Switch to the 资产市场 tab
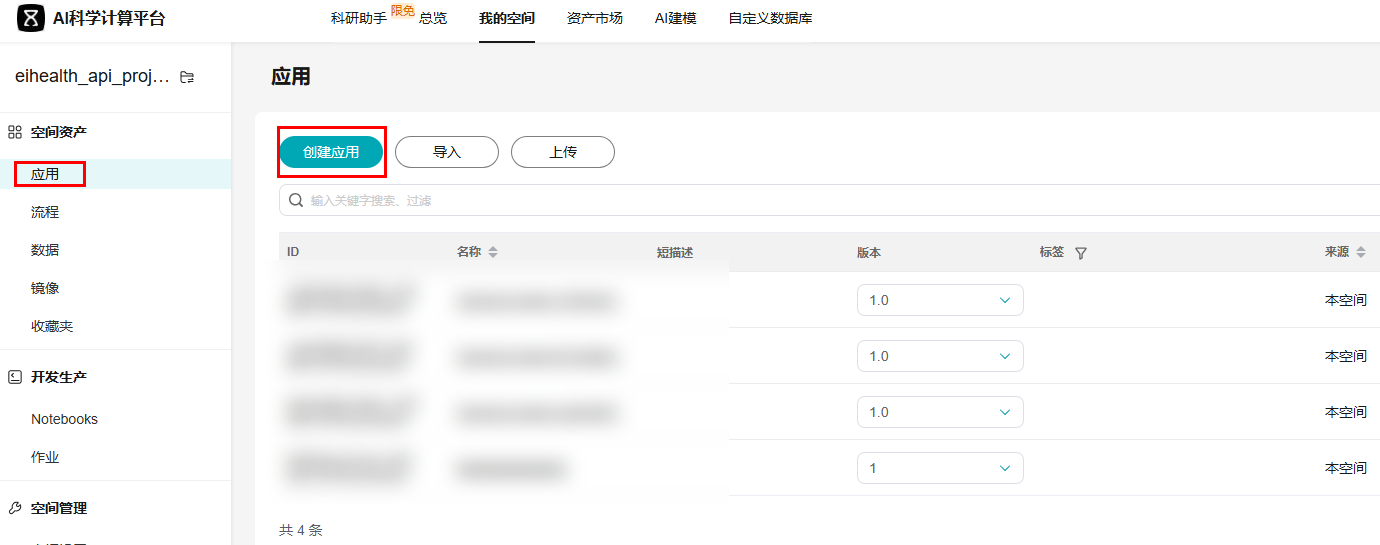Image resolution: width=1380 pixels, height=545 pixels. coord(594,18)
